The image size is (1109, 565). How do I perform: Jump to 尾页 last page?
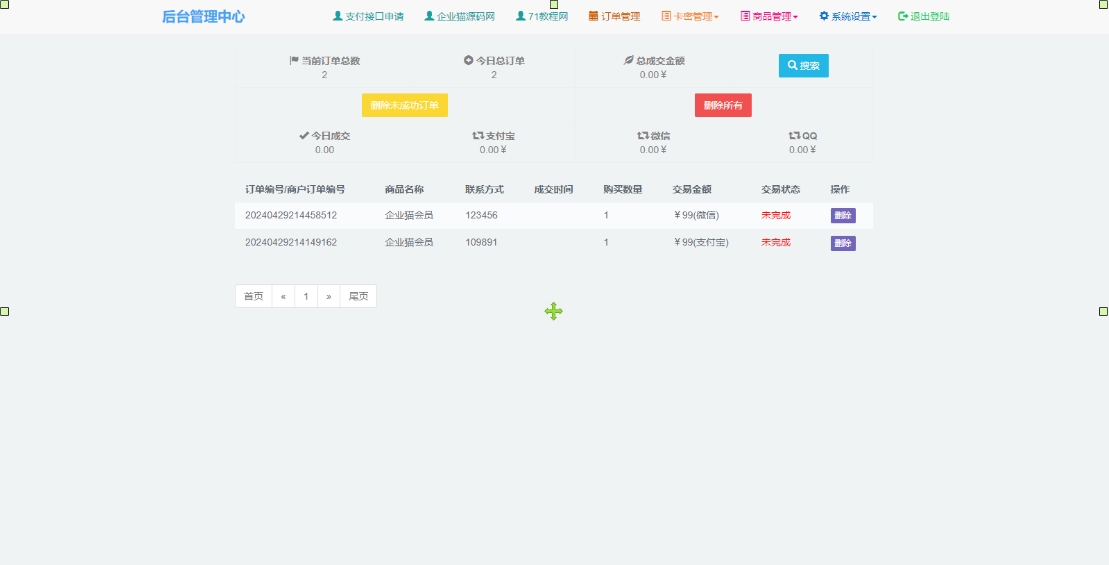pyautogui.click(x=358, y=296)
